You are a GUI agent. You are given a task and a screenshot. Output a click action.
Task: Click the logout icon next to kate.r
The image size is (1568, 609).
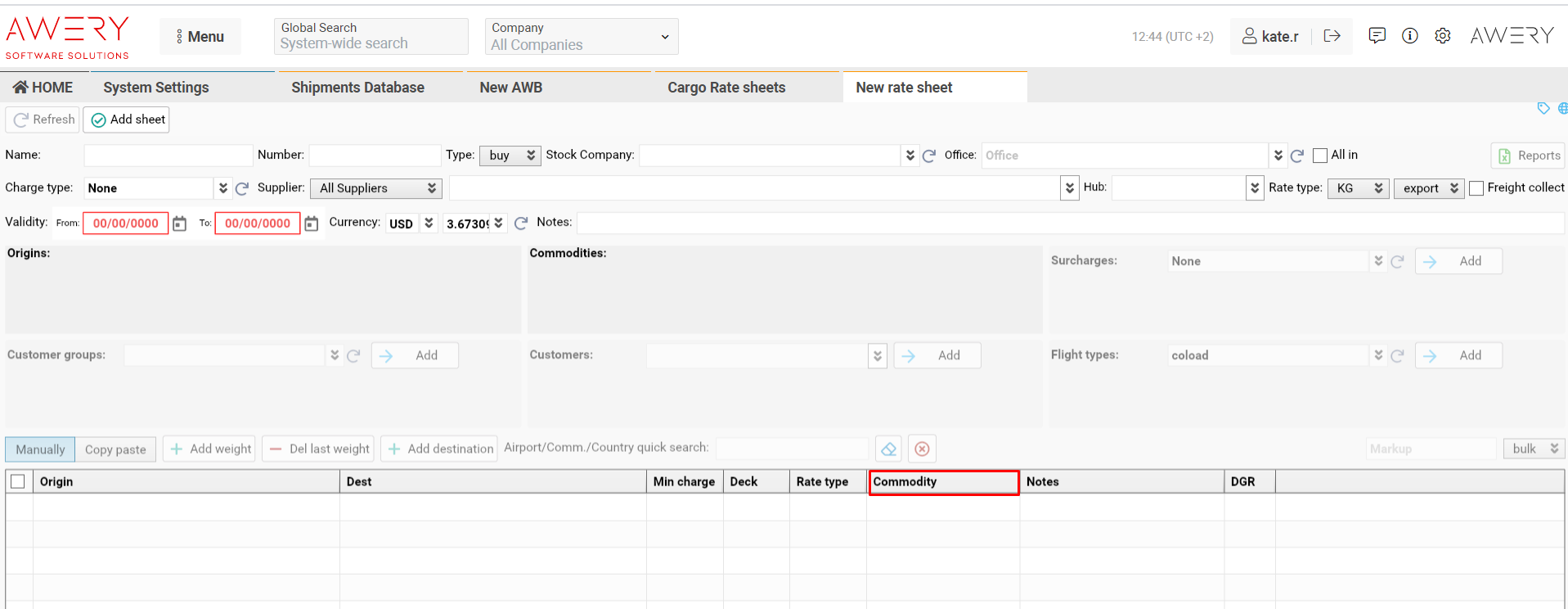pyautogui.click(x=1332, y=36)
